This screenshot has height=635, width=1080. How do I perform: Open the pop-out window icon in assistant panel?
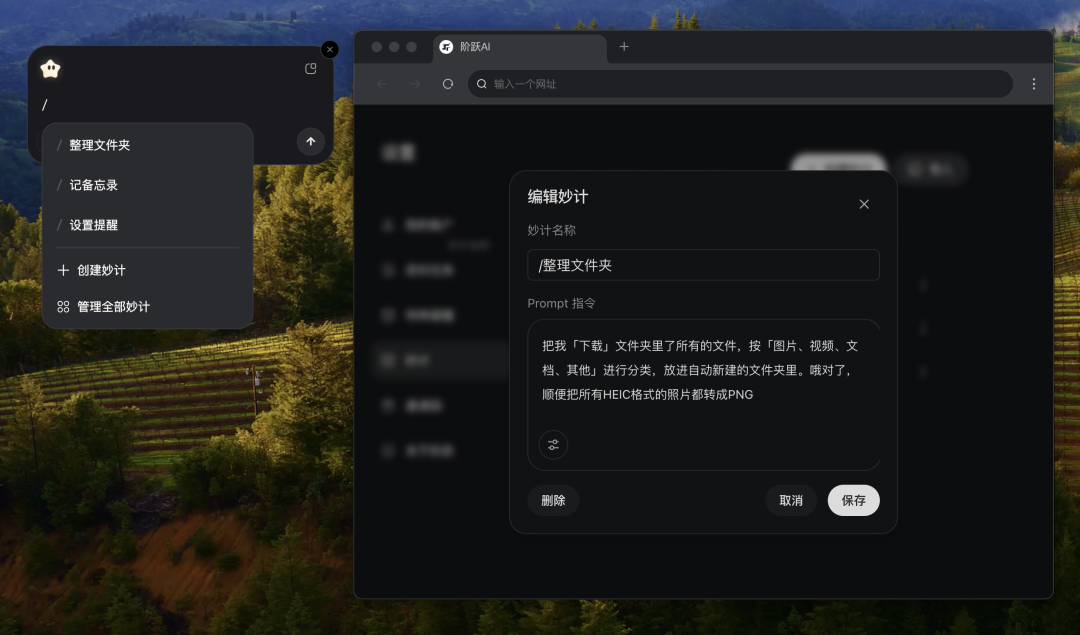(311, 69)
